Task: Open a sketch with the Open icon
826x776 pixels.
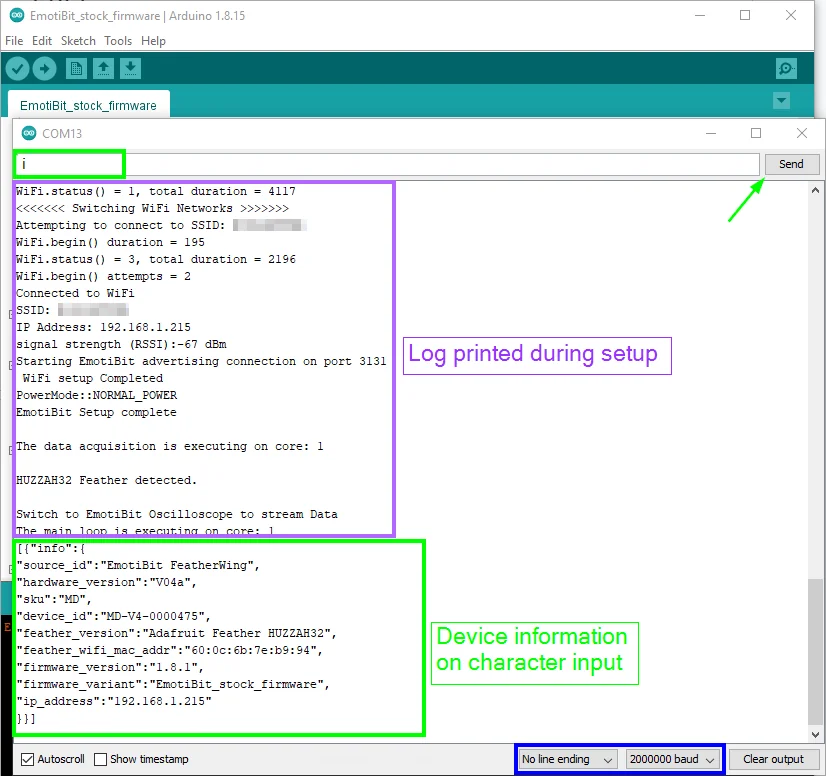Action: point(103,68)
